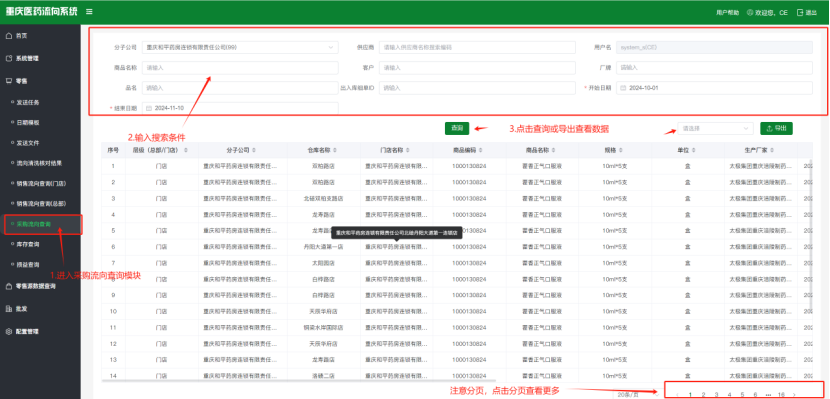This screenshot has width=830, height=399.
Task: Sort by 层级（总部/门店） column arrows
Action: pos(186,150)
